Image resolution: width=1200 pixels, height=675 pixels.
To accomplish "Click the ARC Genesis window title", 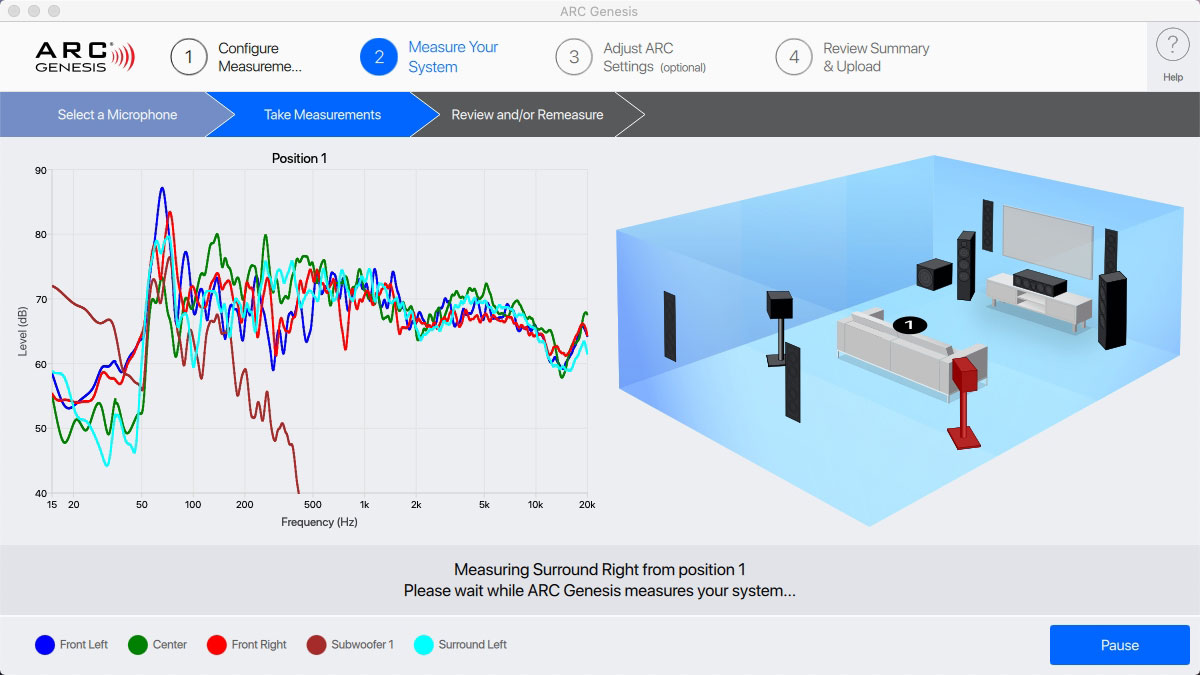I will [x=600, y=11].
